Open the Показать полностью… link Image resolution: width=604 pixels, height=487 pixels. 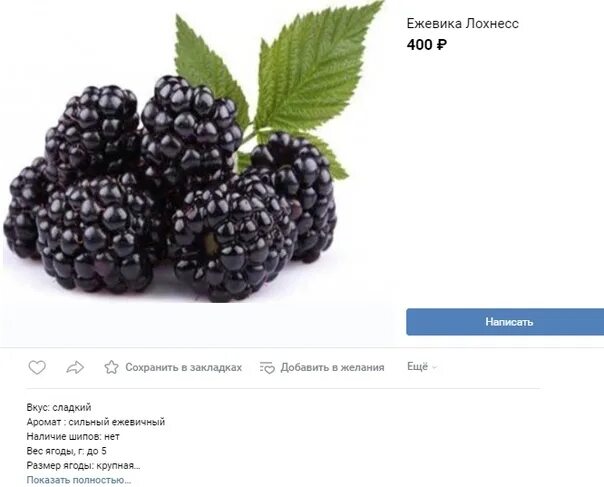79,480
